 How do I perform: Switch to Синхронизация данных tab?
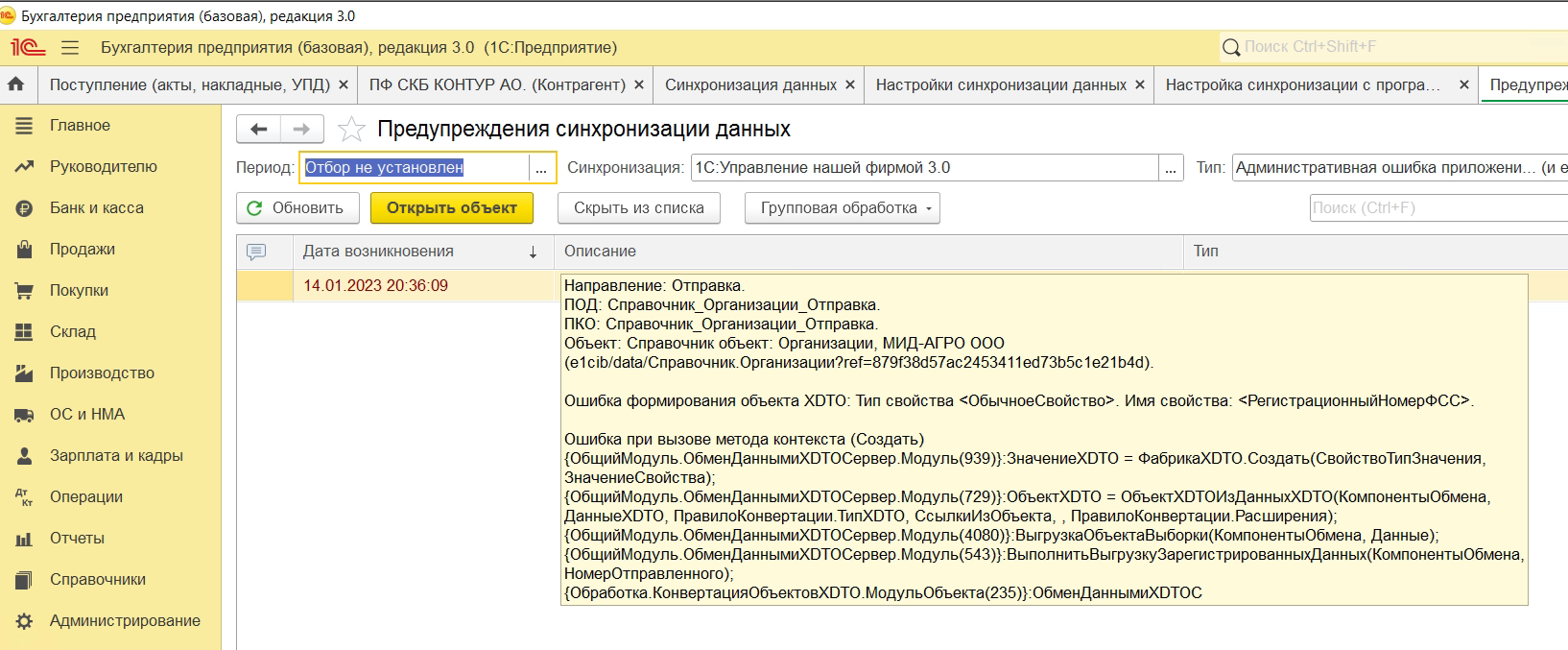click(750, 84)
